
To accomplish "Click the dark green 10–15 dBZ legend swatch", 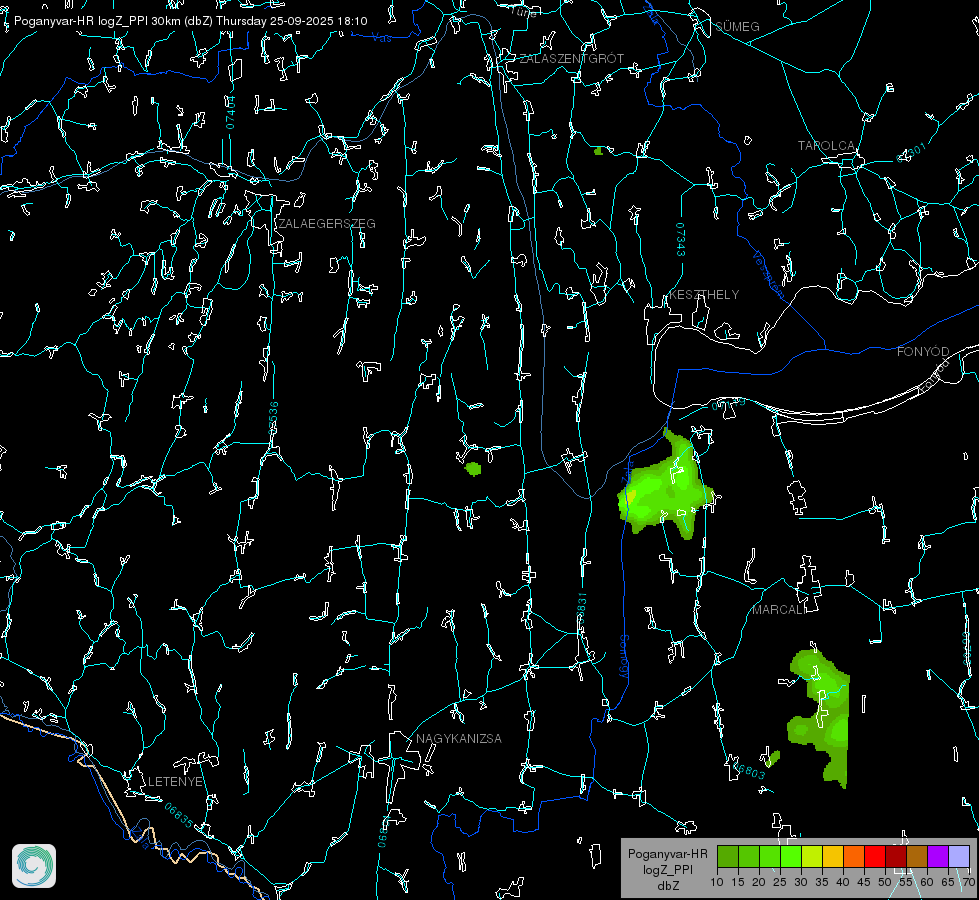I will pyautogui.click(x=728, y=857).
